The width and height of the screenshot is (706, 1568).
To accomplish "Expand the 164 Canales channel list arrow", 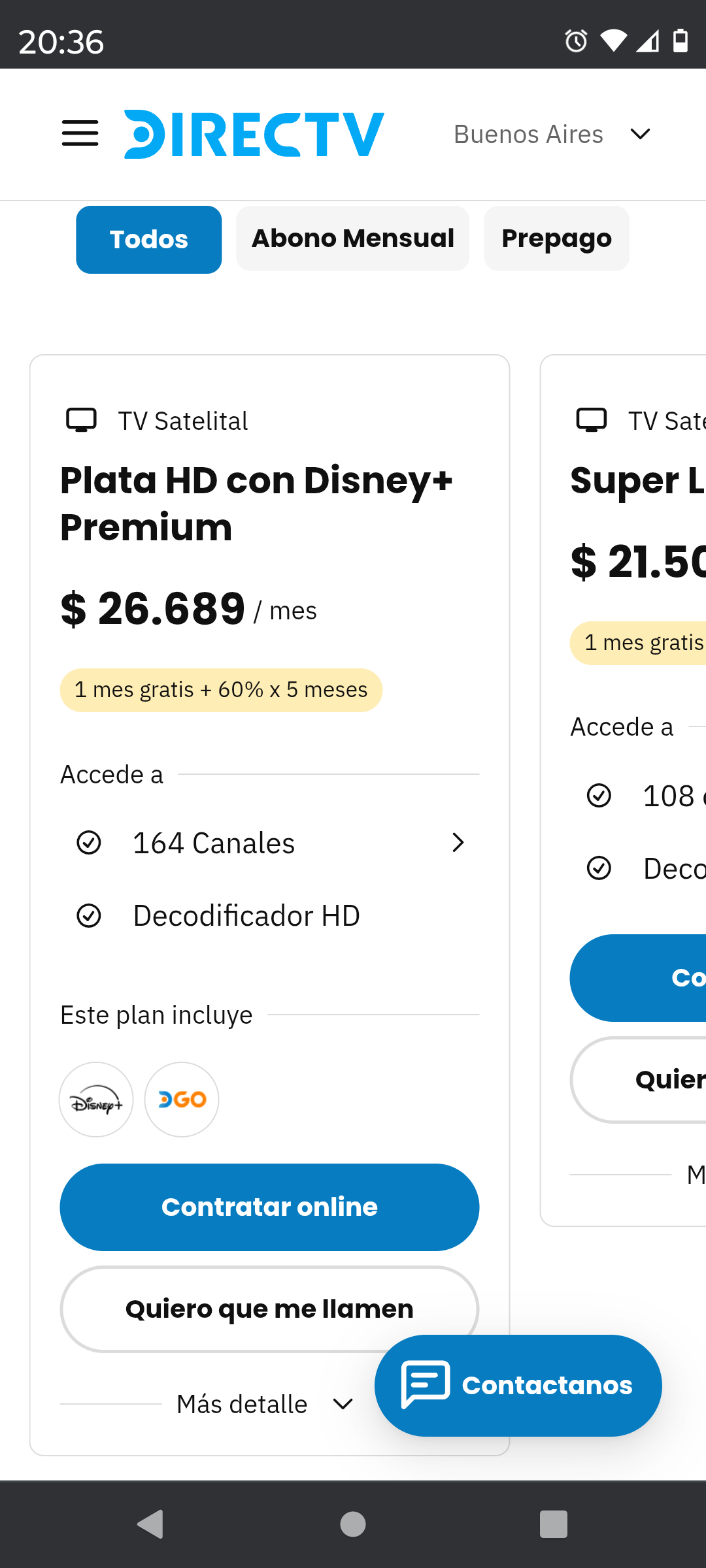I will (458, 843).
